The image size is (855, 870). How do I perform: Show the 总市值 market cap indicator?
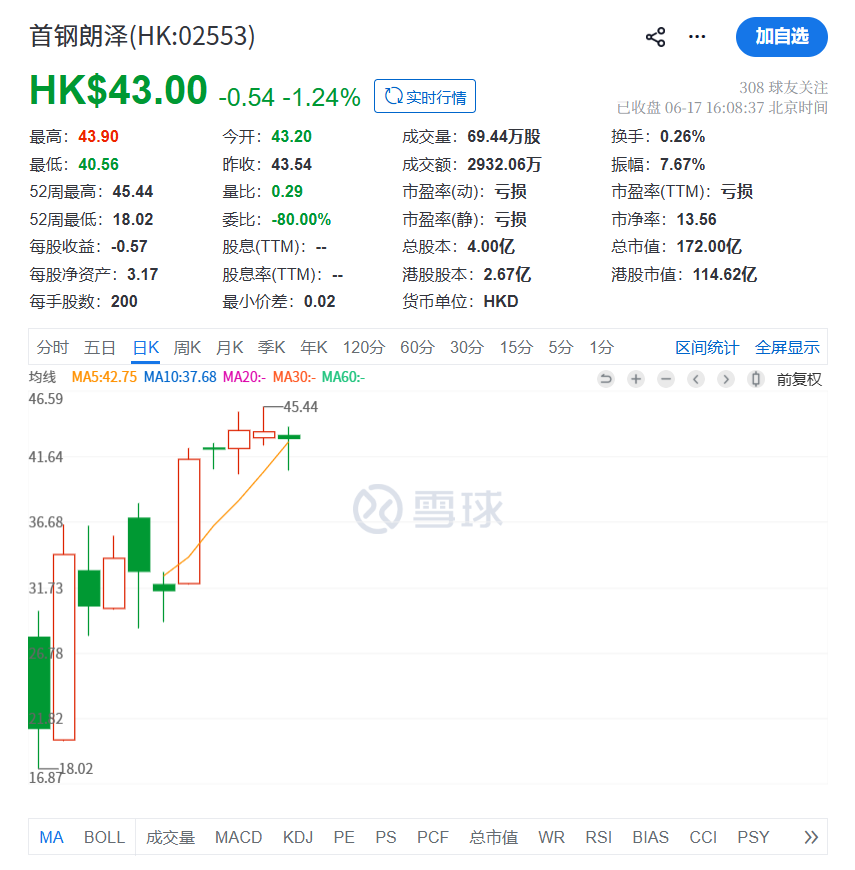pos(493,837)
